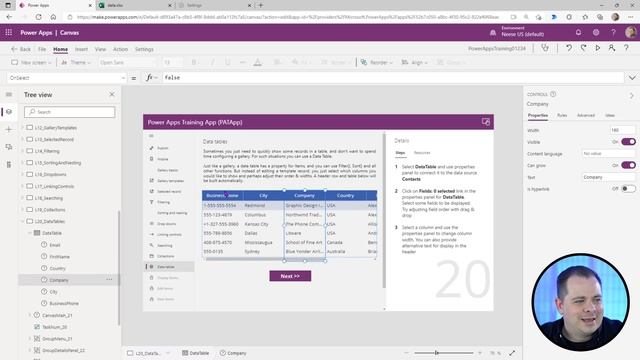Click the help question mark in purple header
640x360 pixels.
613,32
